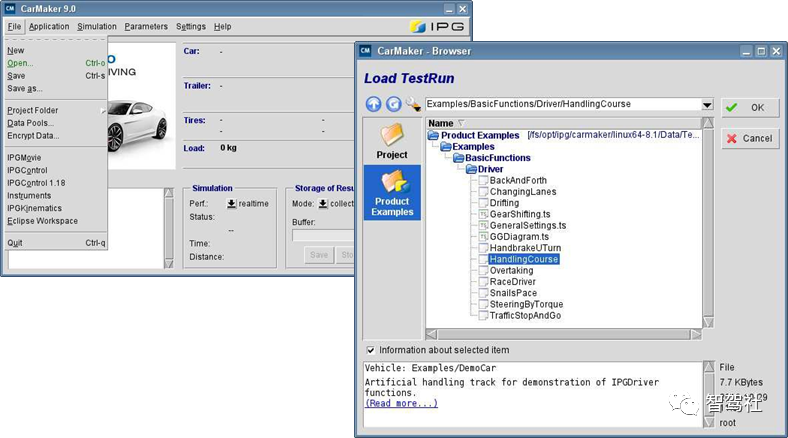
Task: Collapse the Examples folder node
Action: (x=445, y=147)
